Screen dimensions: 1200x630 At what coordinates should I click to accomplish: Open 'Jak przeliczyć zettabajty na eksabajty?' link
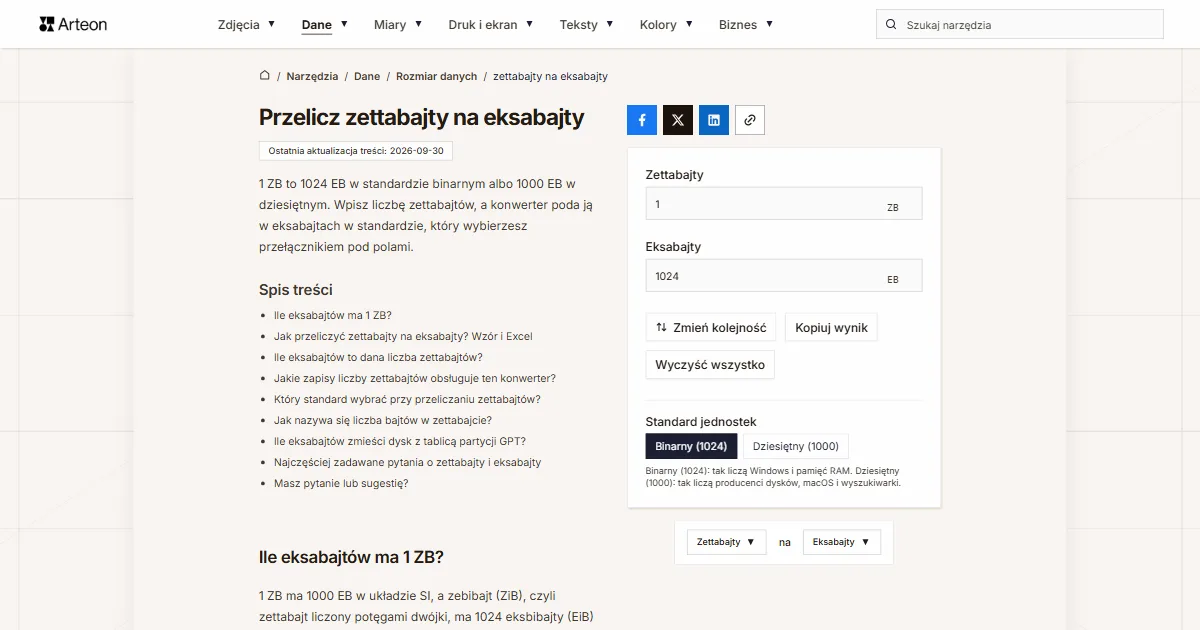tap(403, 336)
